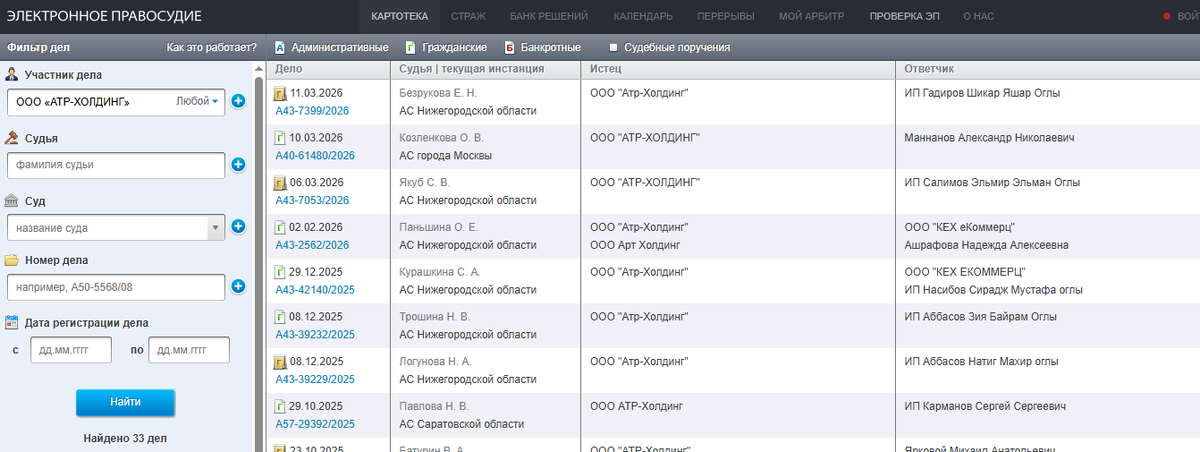1200x452 pixels.
Task: Click the Найдено 33 дел result count
Action: (126, 438)
